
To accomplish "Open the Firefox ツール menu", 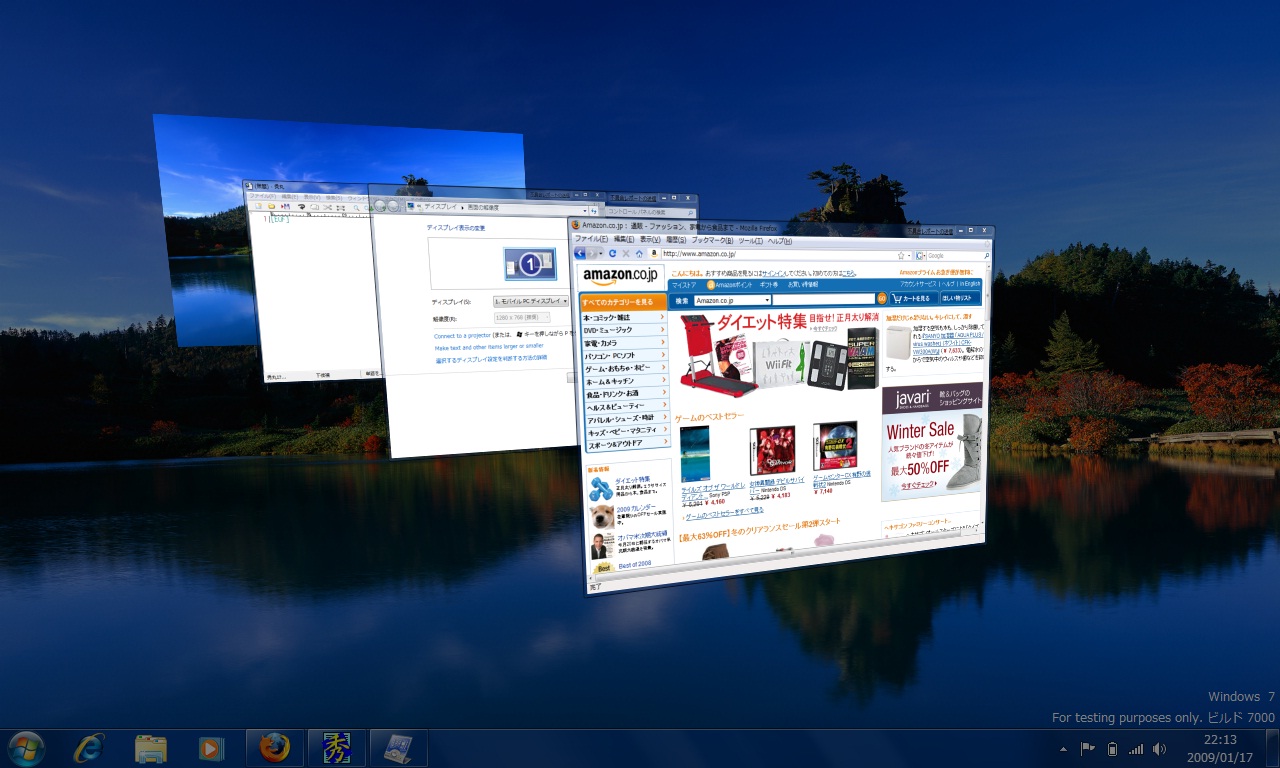I will (750, 241).
